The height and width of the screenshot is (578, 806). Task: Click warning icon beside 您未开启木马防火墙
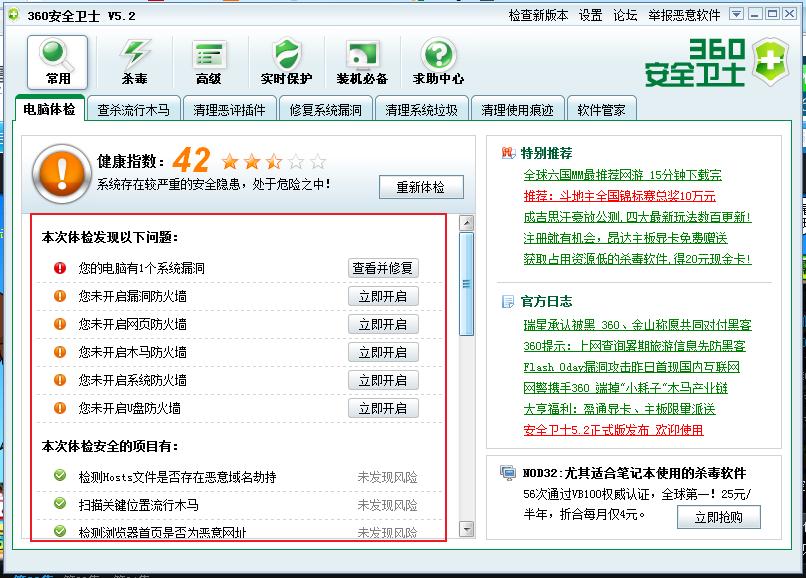[60, 352]
